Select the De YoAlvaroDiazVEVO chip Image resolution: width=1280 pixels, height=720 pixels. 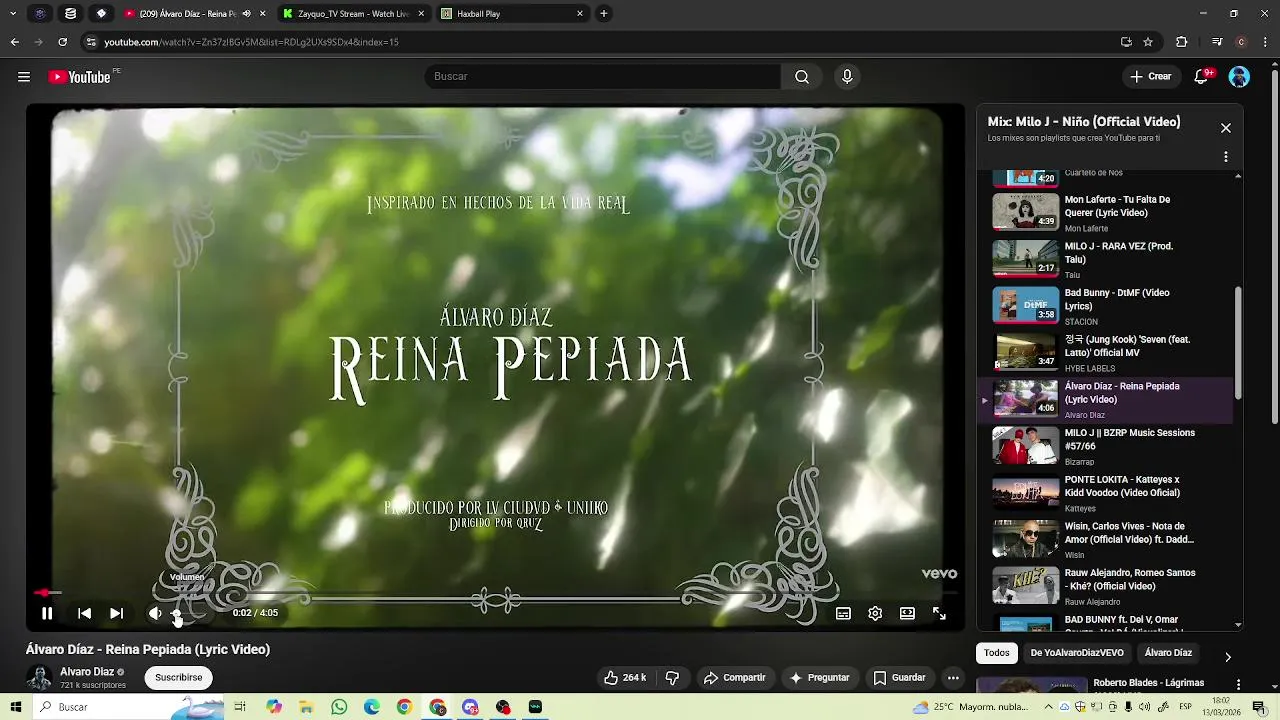pos(1077,653)
